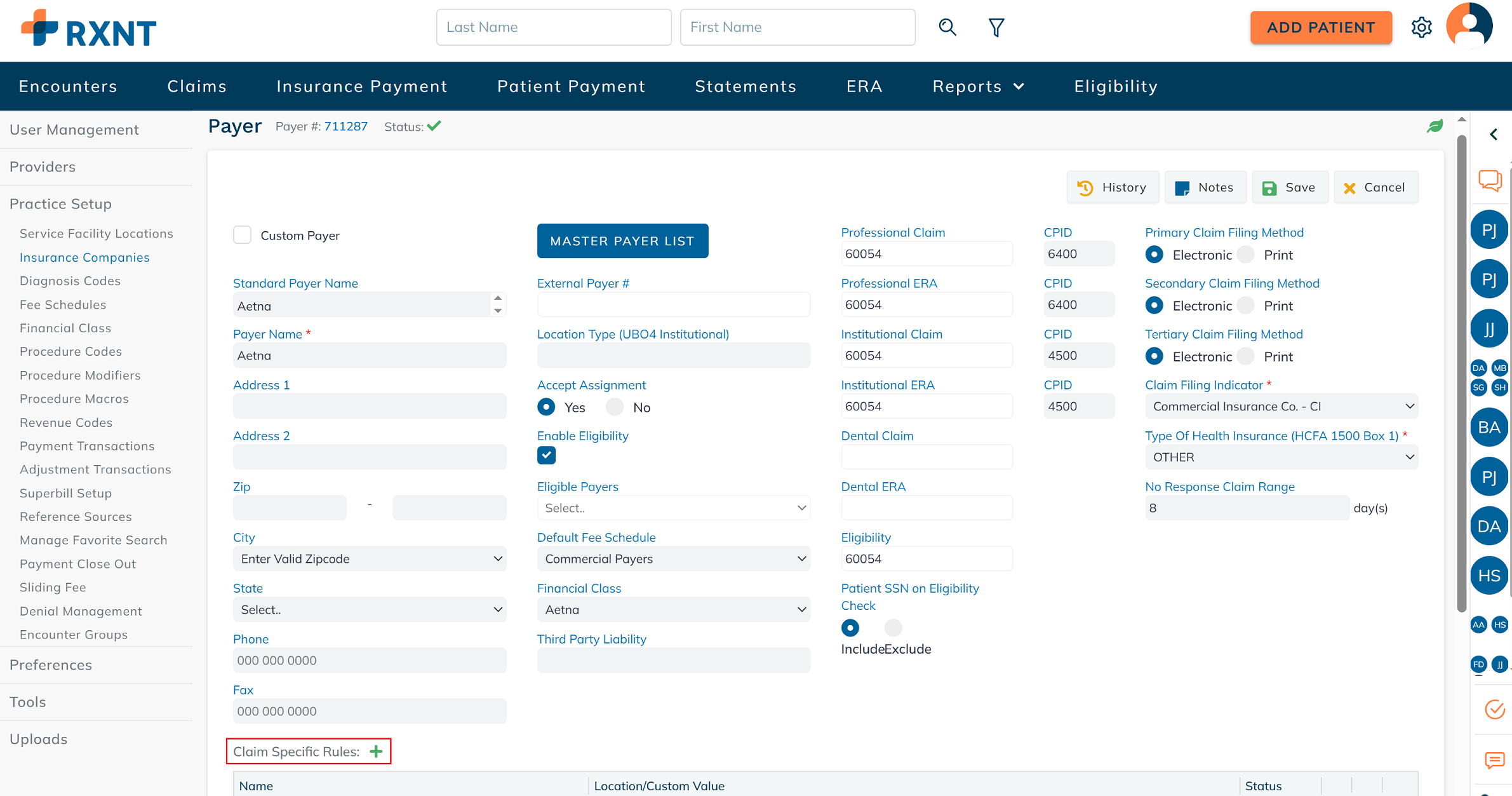Collapse the right sidebar with chevron arrow

[1494, 135]
